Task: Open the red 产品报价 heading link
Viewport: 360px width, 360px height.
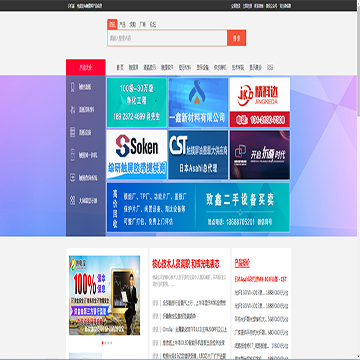Action: (242, 263)
